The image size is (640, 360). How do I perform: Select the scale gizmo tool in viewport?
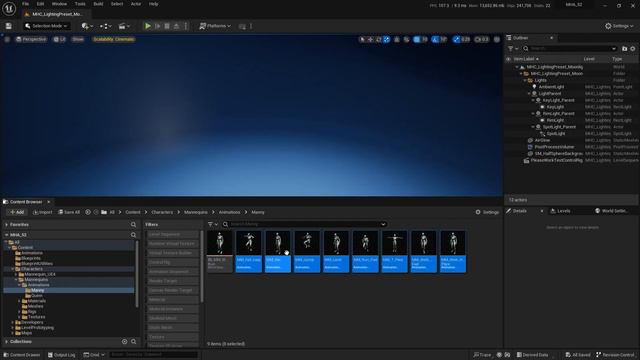(x=387, y=40)
